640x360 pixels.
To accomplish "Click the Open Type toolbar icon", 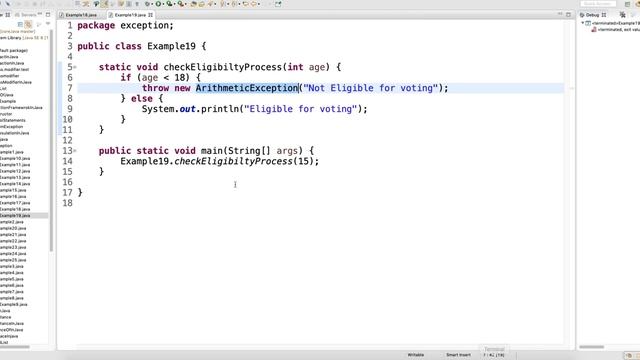I will (x=193, y=4).
